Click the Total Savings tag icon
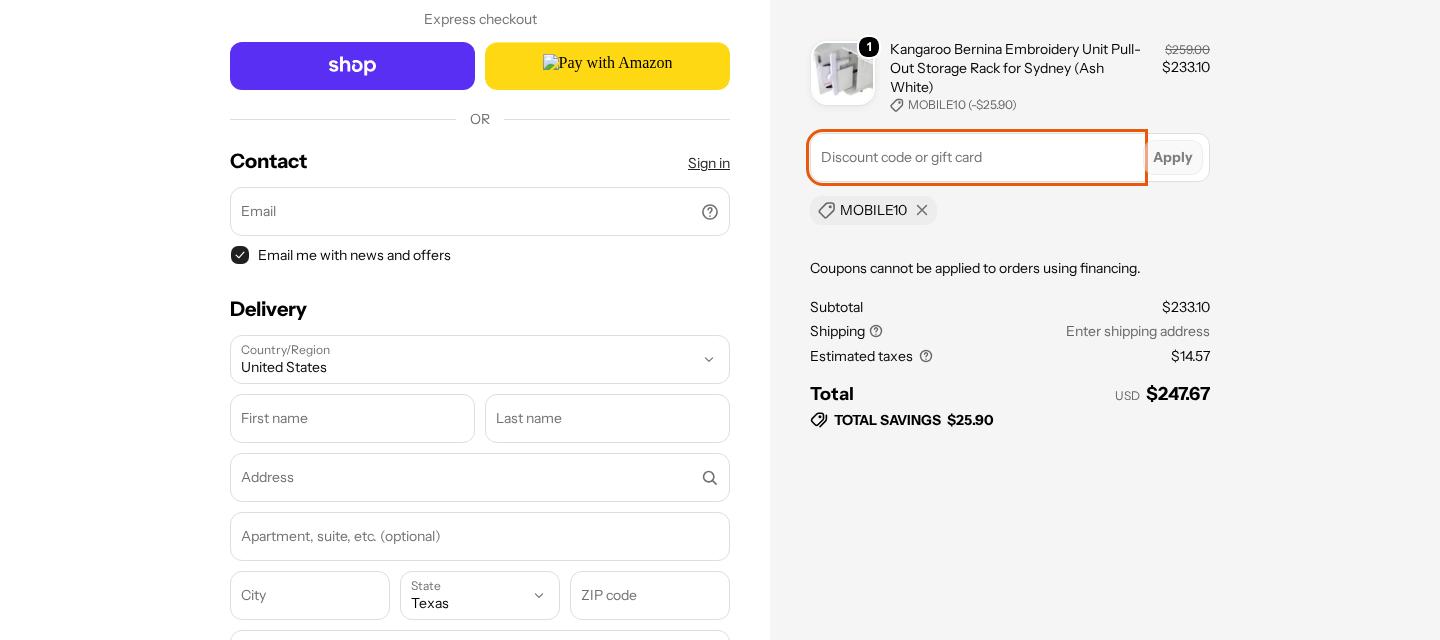 (819, 420)
